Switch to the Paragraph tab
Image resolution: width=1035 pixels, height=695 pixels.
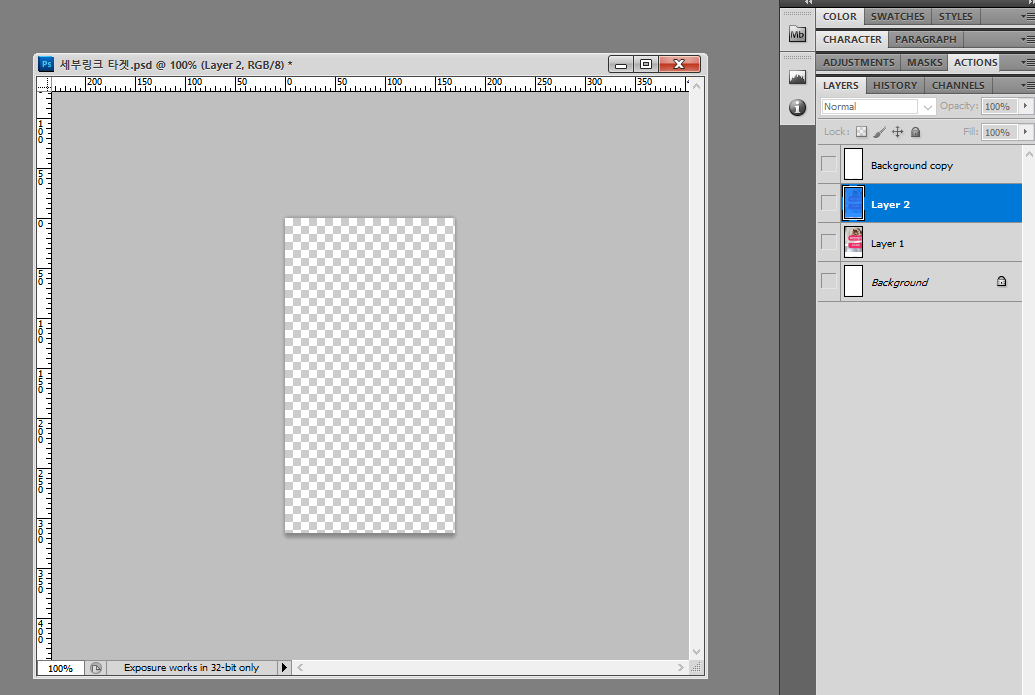tap(925, 40)
